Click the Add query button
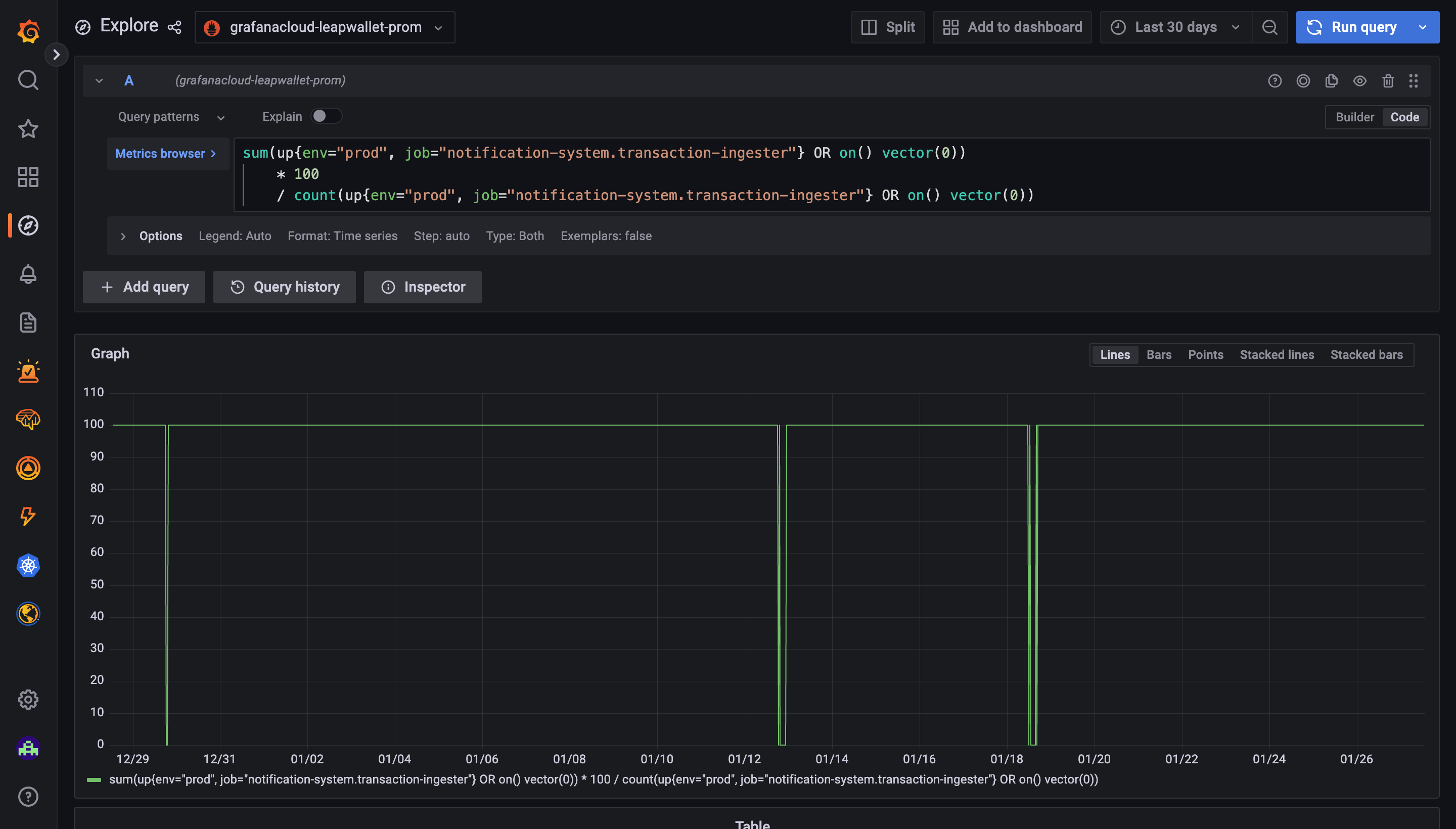Viewport: 1456px width, 829px height. (144, 287)
